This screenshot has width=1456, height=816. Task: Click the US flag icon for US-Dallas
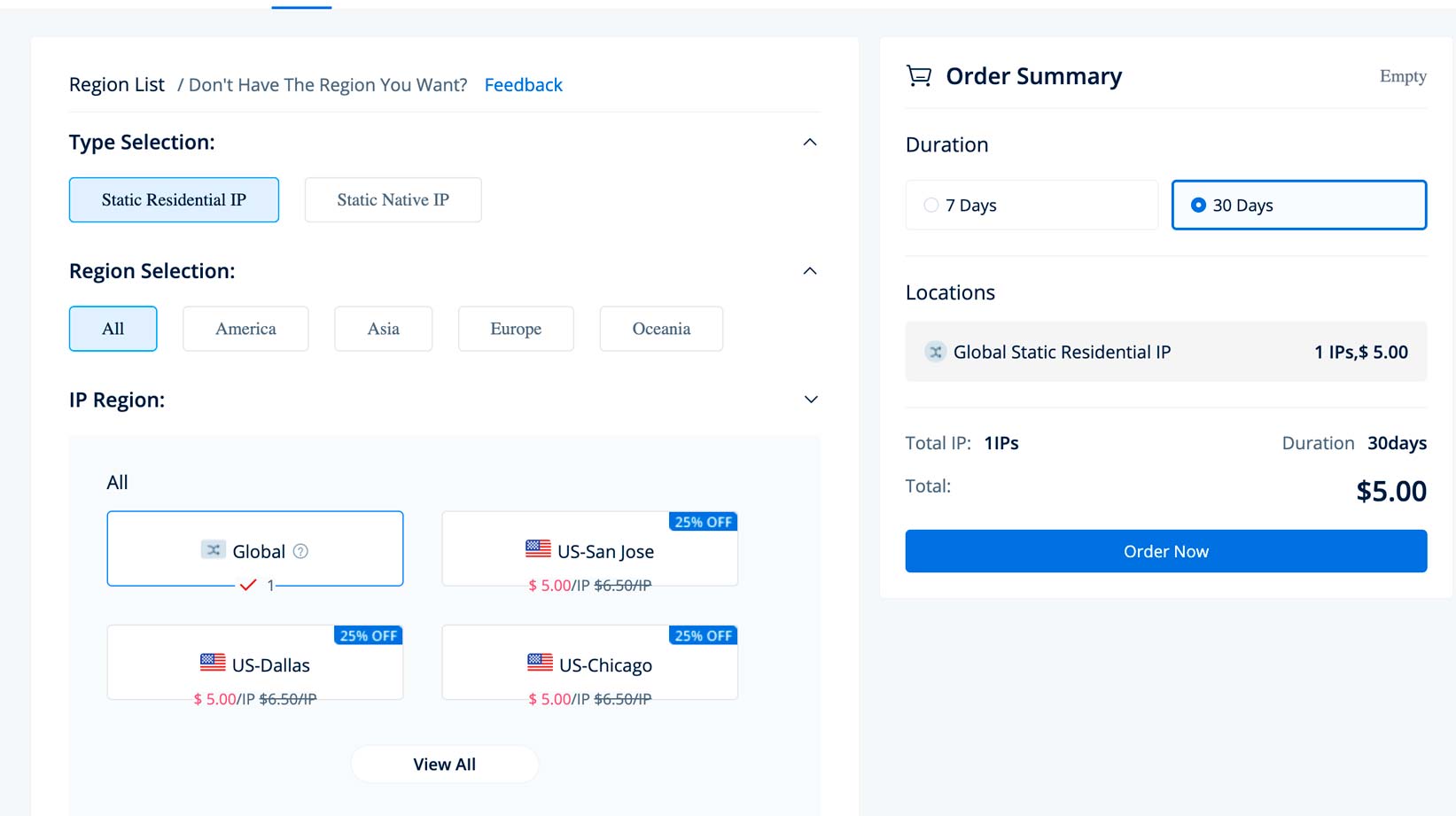[x=213, y=663]
